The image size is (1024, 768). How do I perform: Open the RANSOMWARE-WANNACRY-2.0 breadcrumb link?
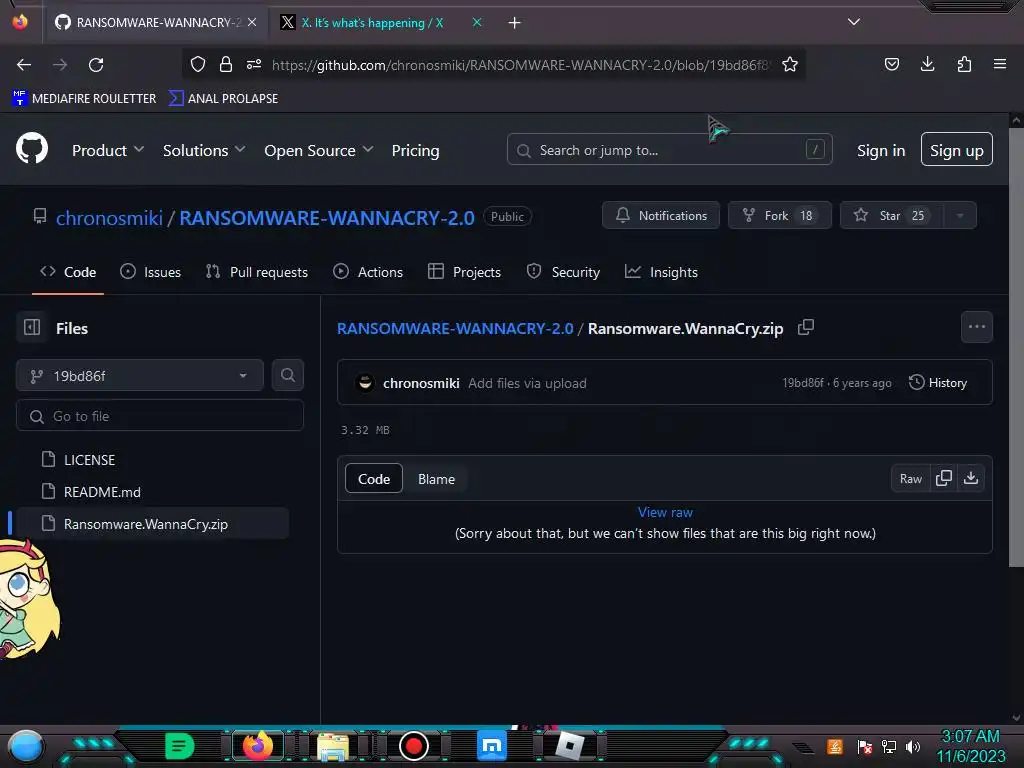(455, 328)
